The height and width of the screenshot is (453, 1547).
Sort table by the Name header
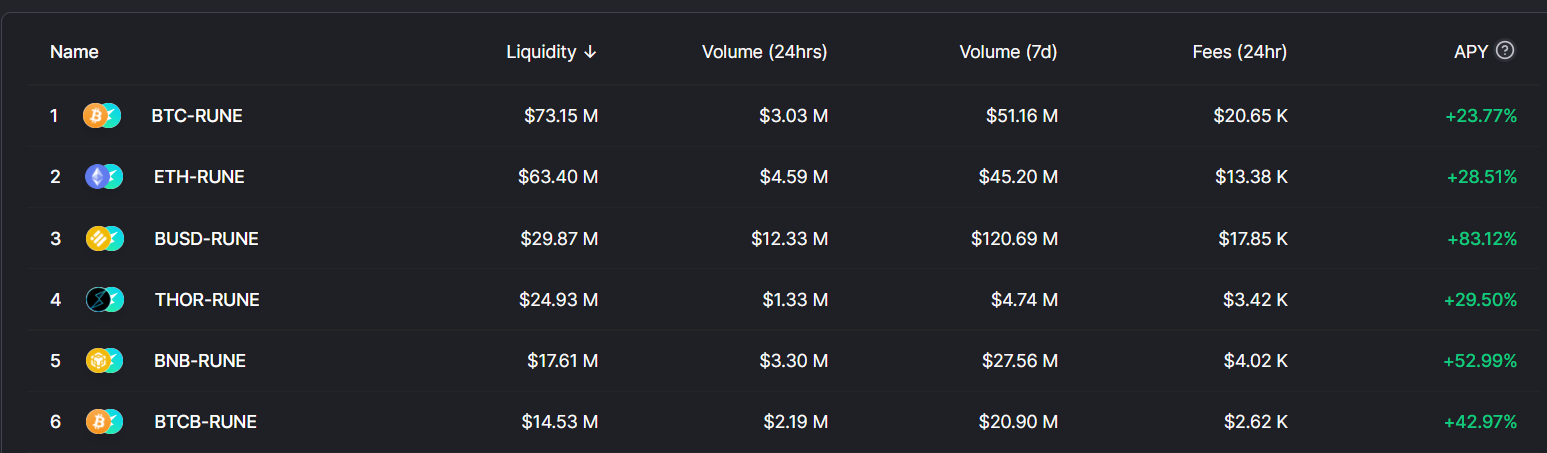click(74, 52)
